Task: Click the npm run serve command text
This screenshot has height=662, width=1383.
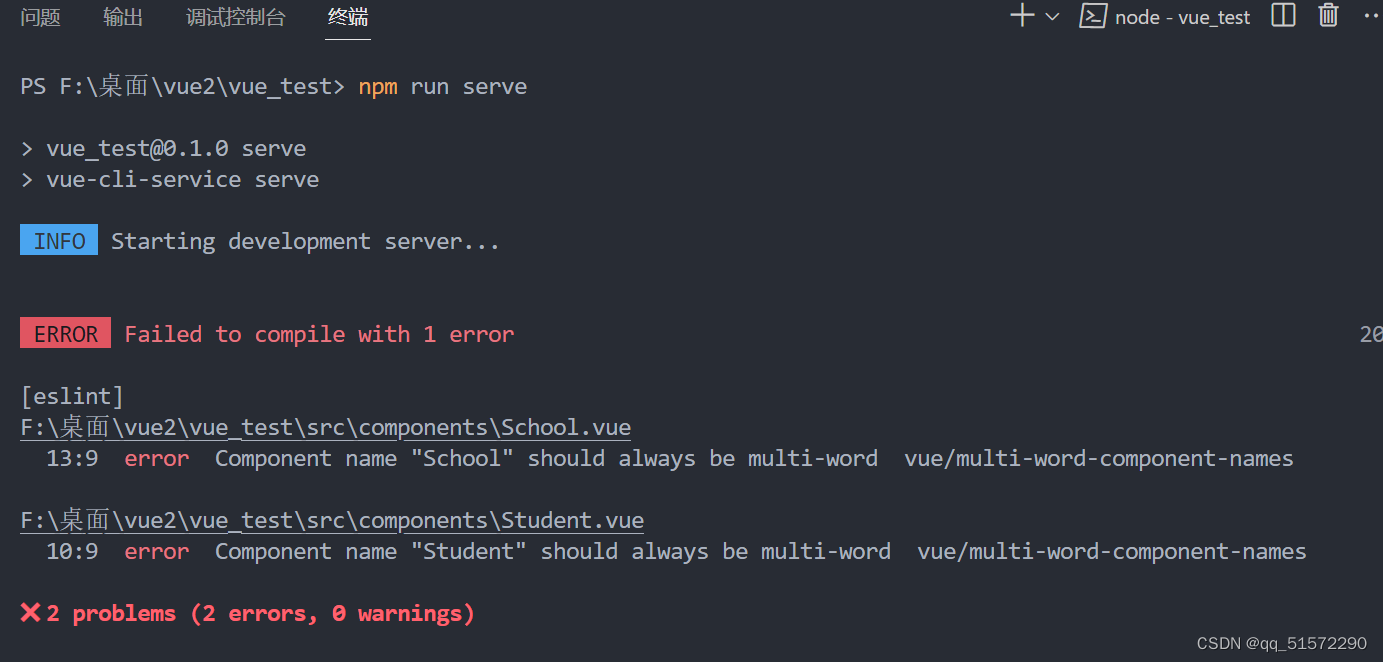Action: click(443, 86)
